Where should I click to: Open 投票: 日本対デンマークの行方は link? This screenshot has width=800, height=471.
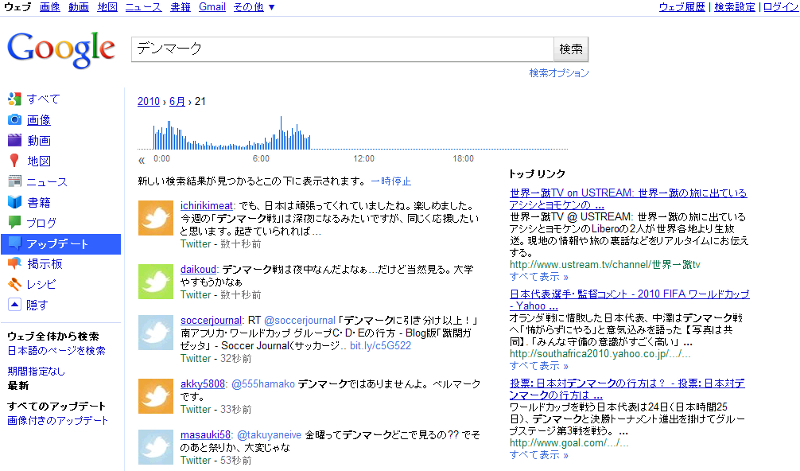coord(627,389)
